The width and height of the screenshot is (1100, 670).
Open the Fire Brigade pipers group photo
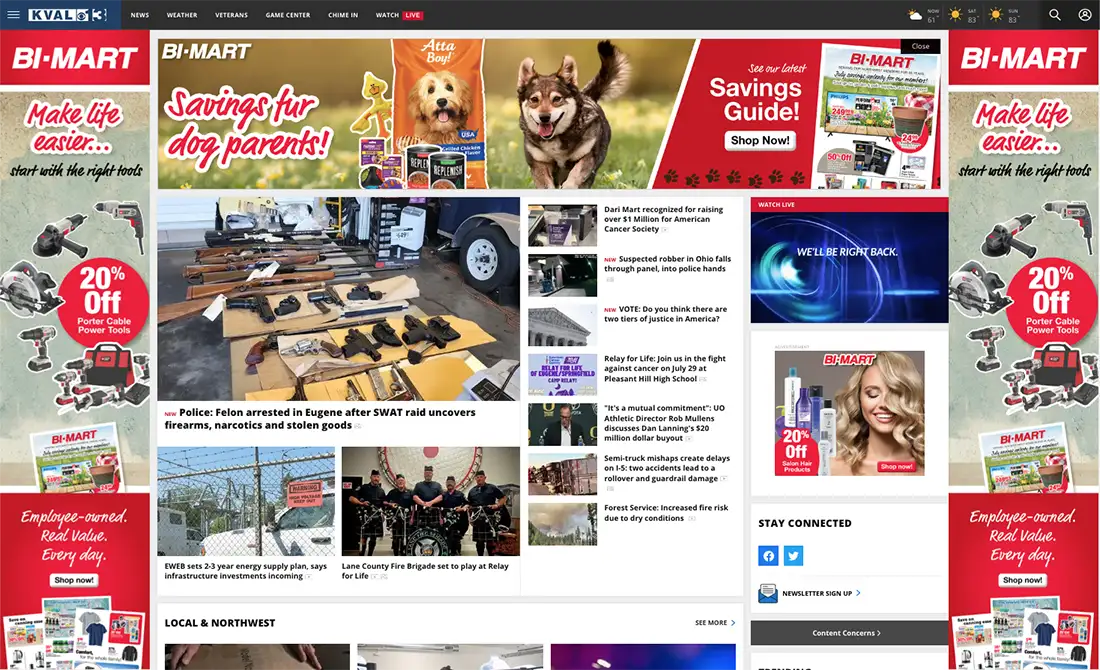[431, 501]
